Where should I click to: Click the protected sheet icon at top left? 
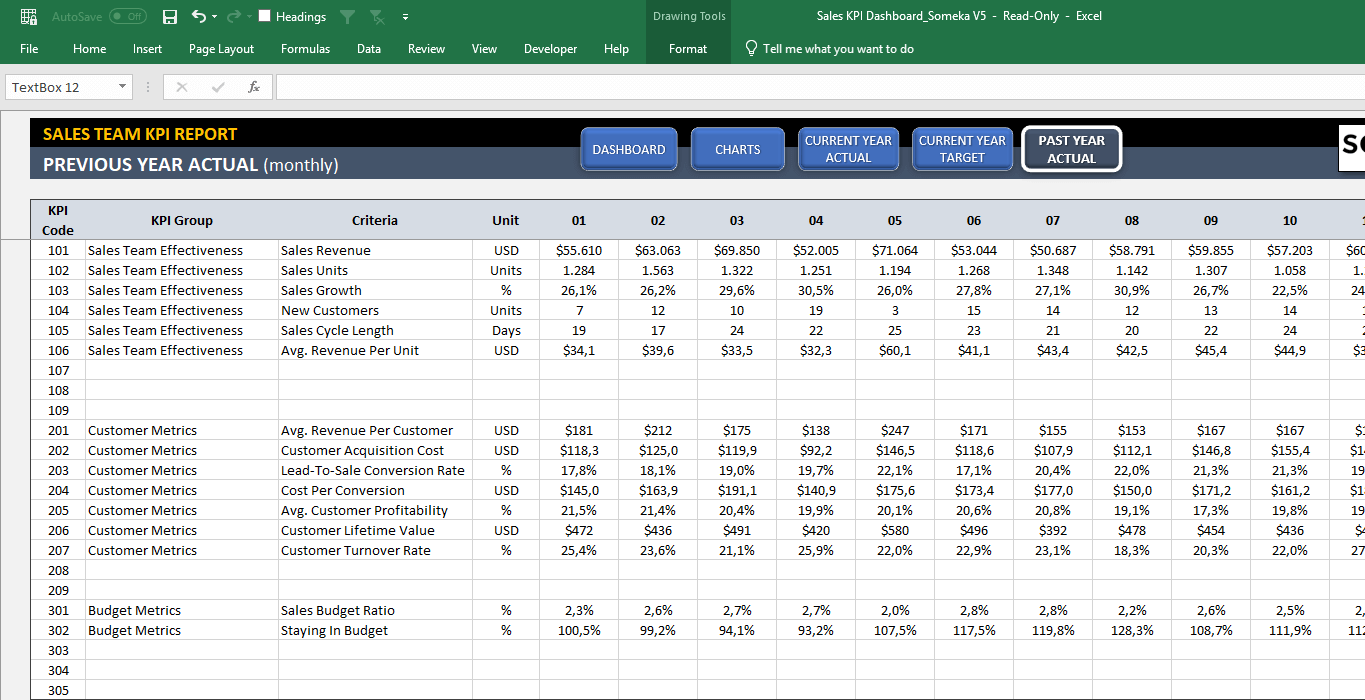[29, 17]
